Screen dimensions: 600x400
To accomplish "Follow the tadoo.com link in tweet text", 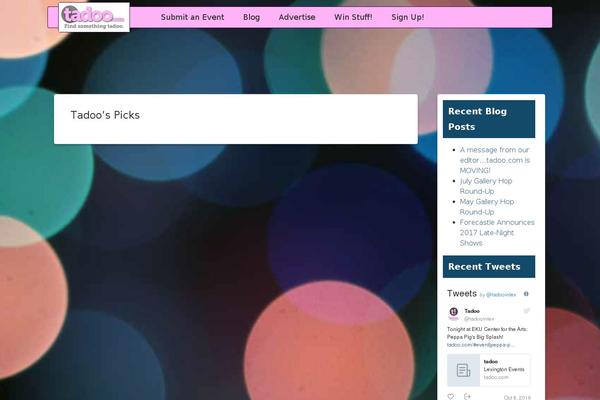I will tap(480, 345).
